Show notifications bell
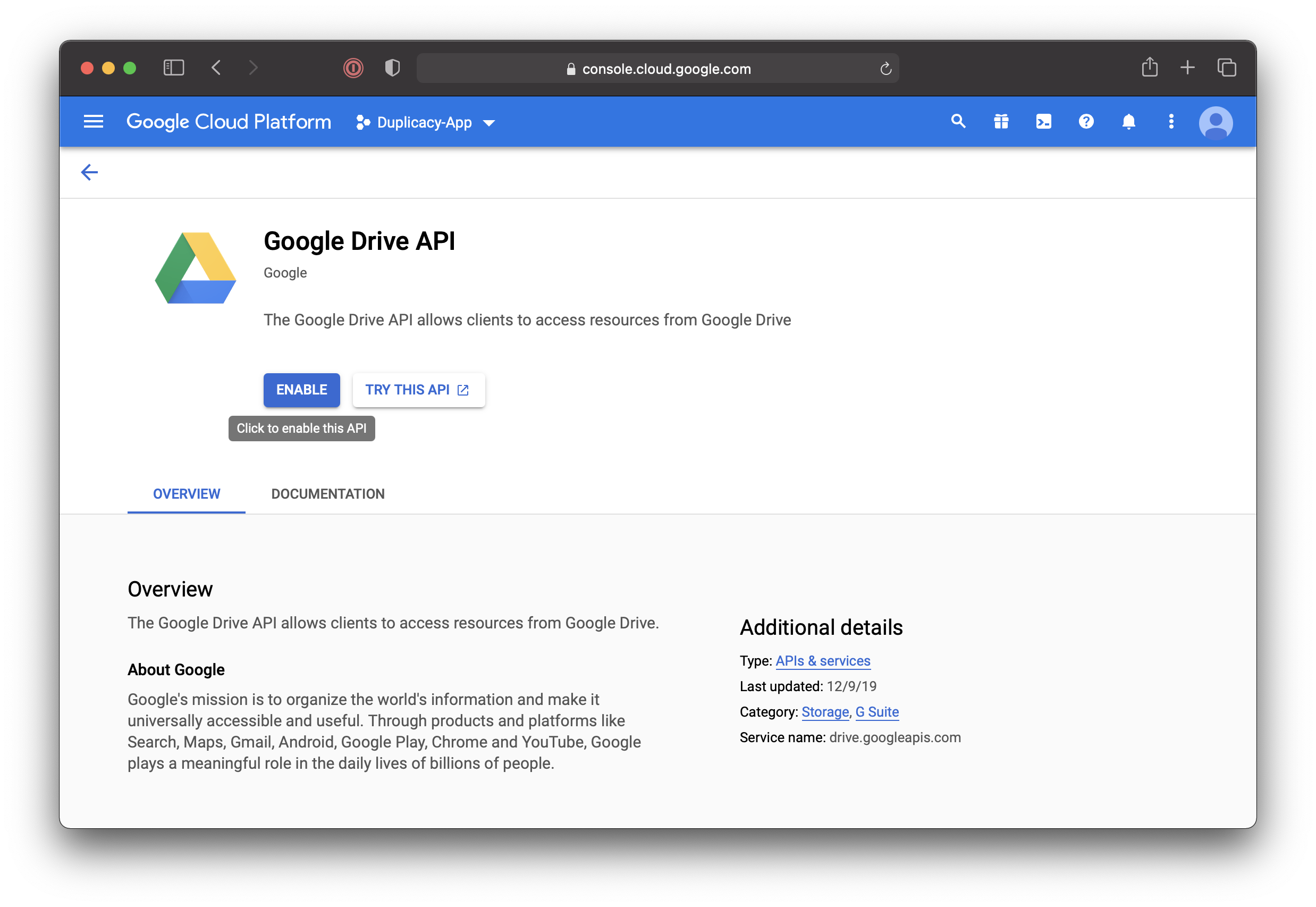This screenshot has height=907, width=1316. coord(1128,122)
